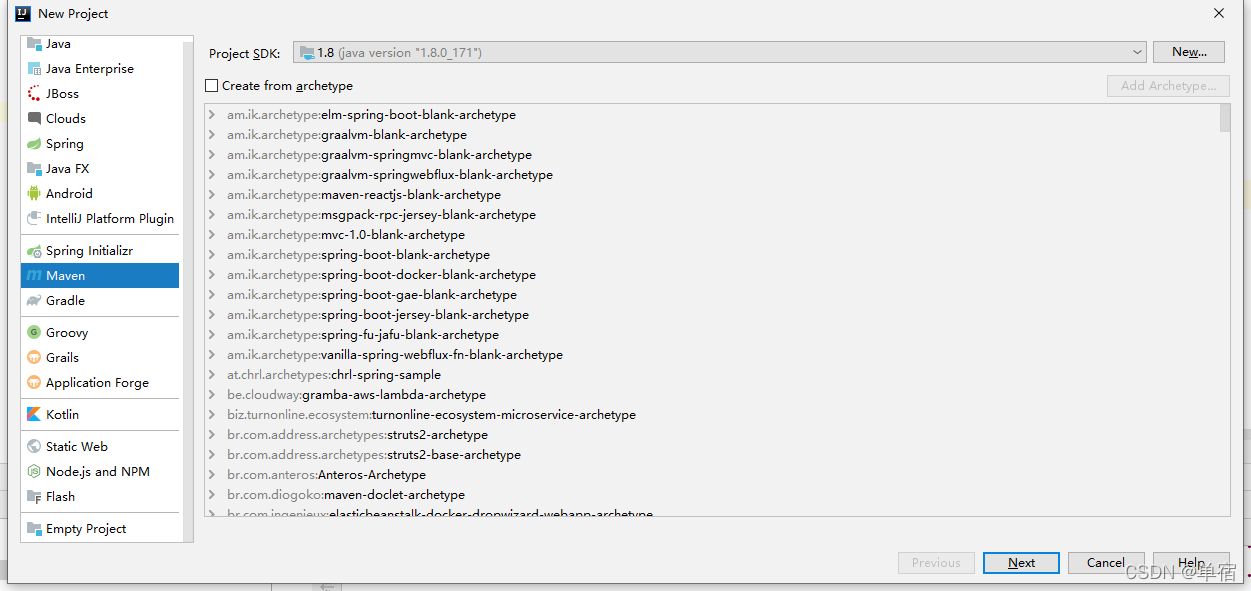Select spring-boot-docker-blank-archetype row

pos(712,275)
